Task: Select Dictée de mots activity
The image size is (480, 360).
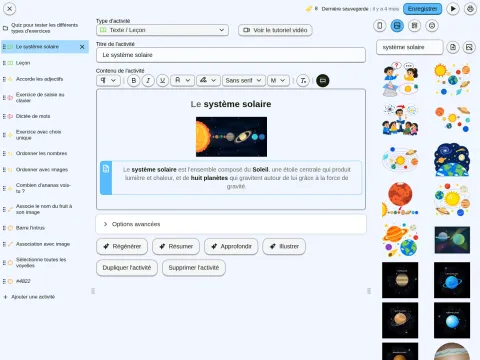Action: click(45, 116)
